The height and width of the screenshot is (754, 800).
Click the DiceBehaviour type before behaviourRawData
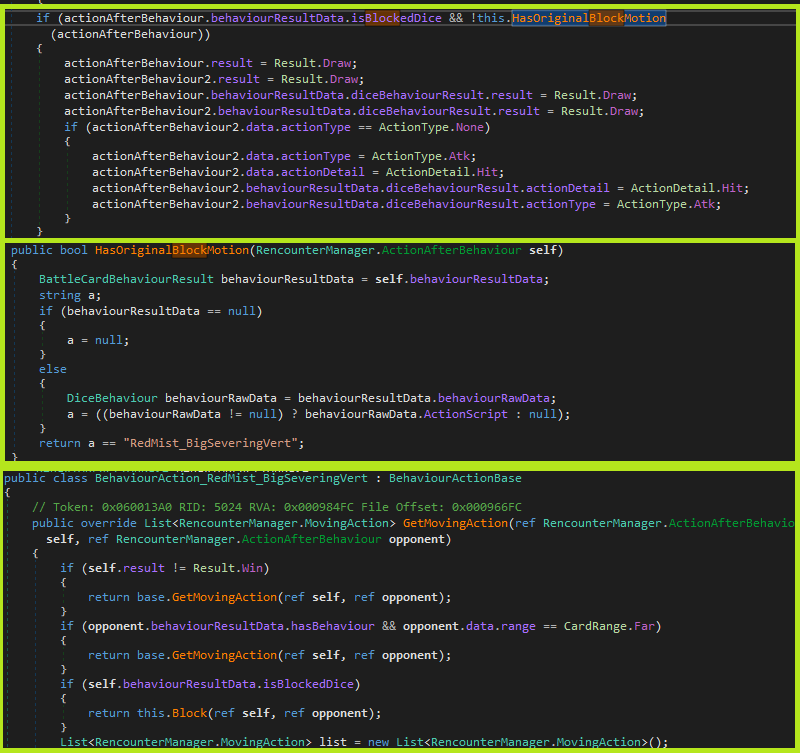112,398
